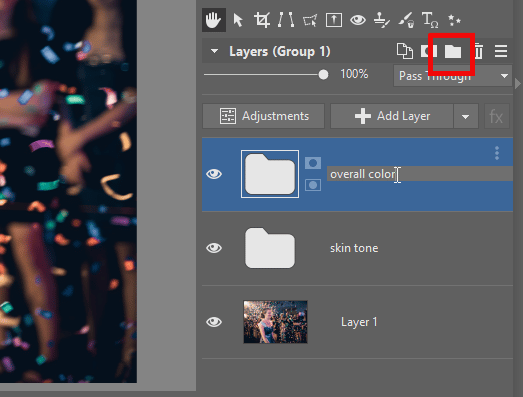Click the confetti photo on canvas
Screen dimensions: 523x397
[68, 191]
